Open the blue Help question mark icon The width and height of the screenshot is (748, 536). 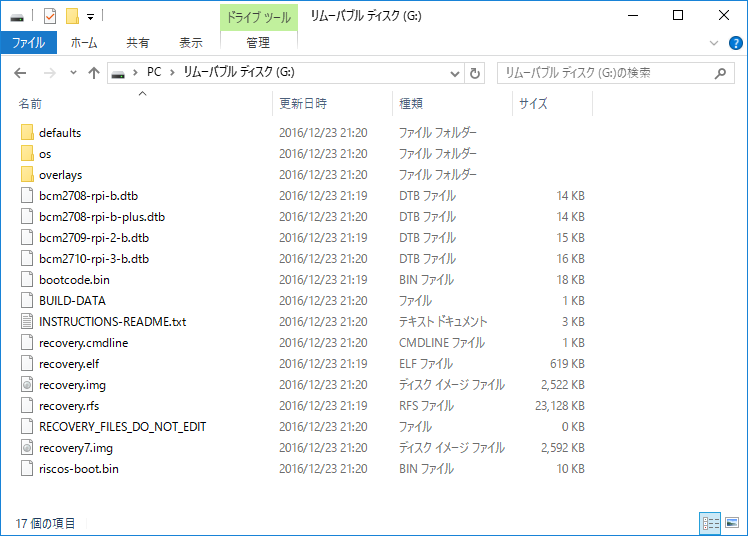[x=736, y=43]
